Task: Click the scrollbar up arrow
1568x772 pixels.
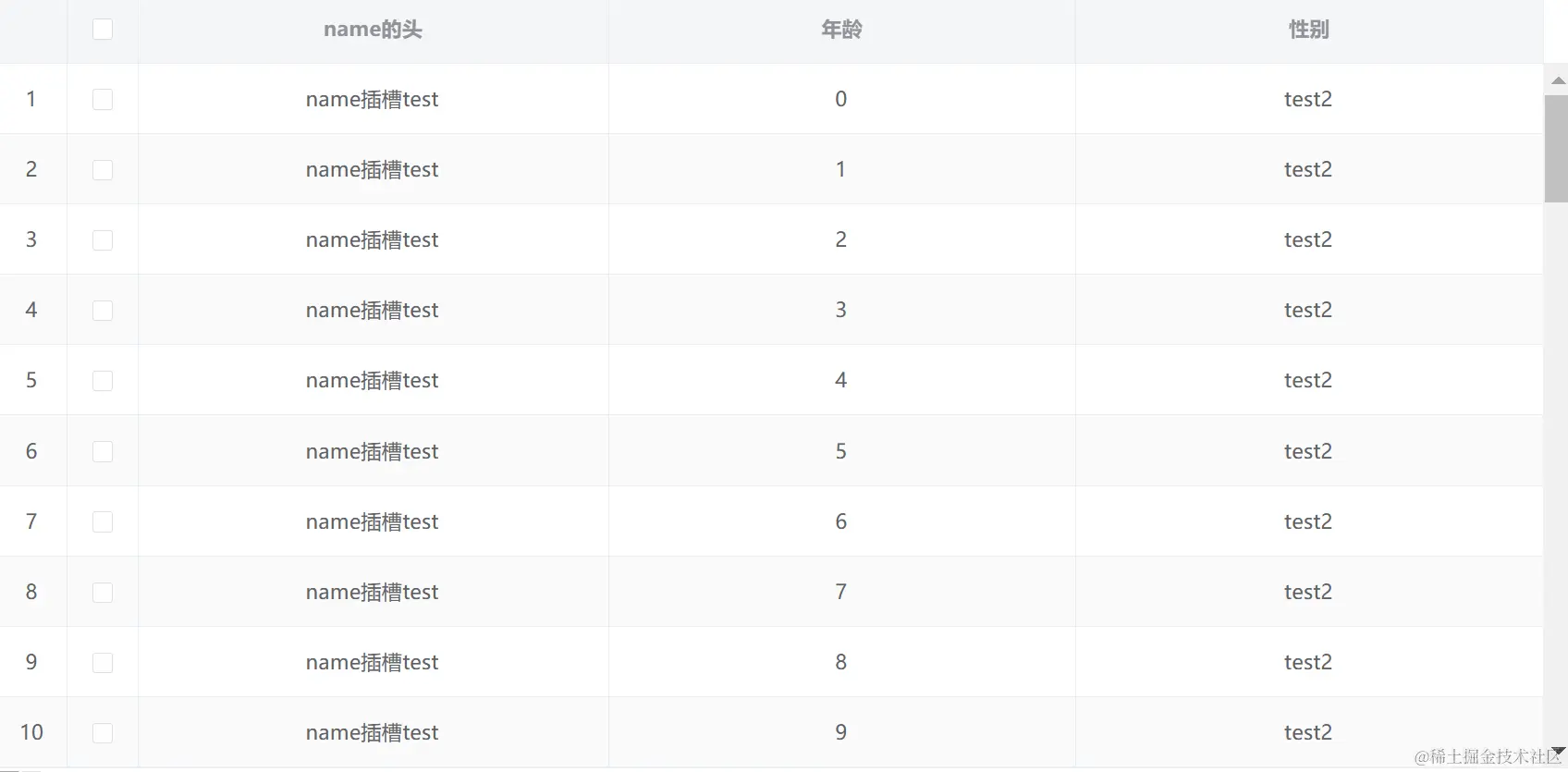Action: [1558, 80]
